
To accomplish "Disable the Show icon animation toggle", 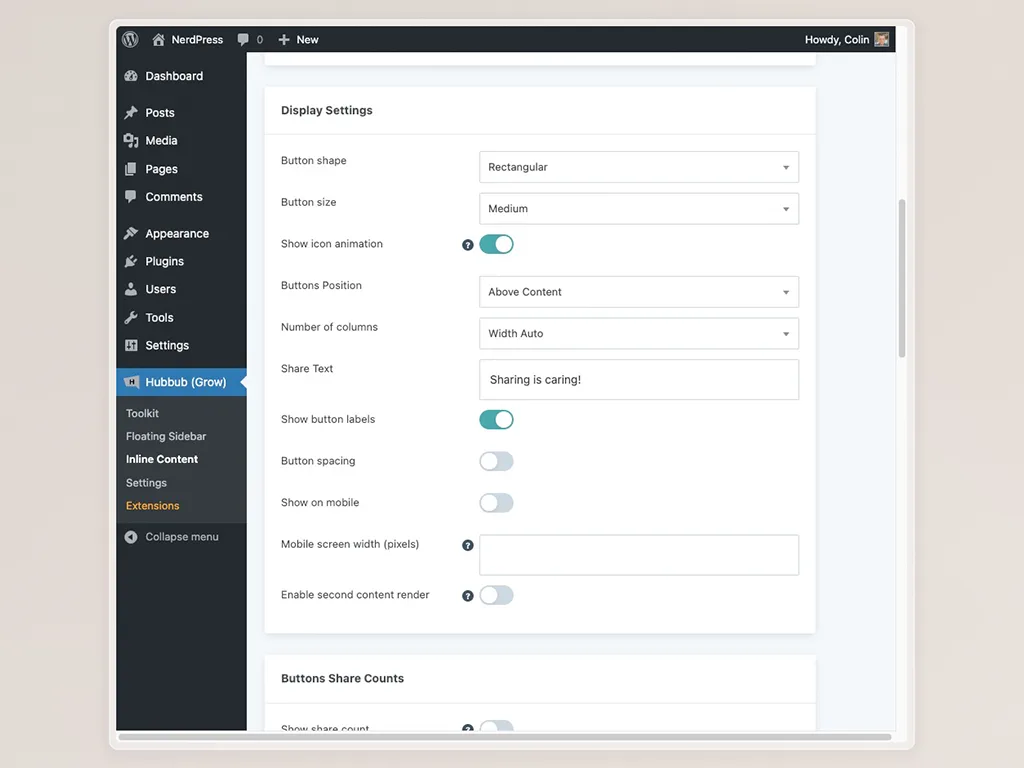I will point(496,244).
